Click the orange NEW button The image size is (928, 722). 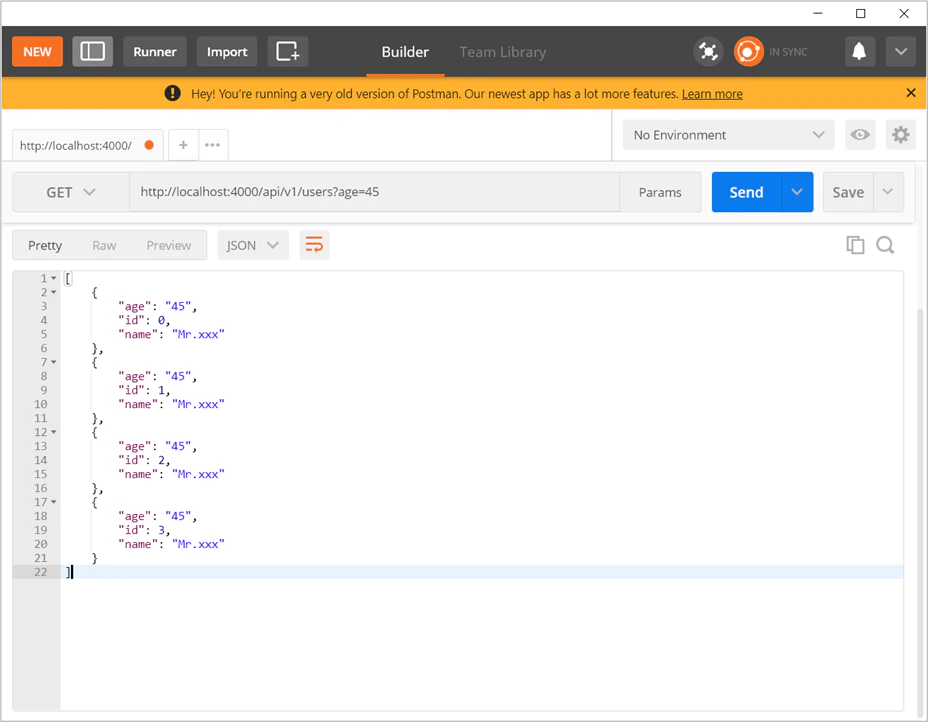coord(37,51)
